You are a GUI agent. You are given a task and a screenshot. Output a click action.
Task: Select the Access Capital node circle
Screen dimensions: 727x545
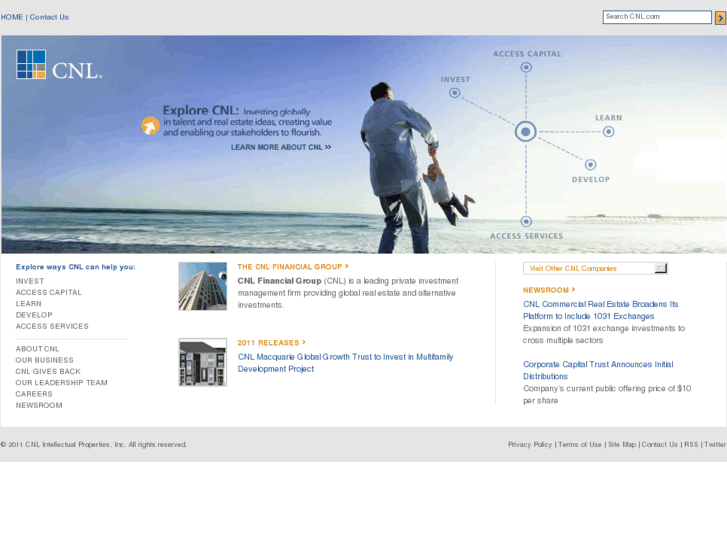526,68
